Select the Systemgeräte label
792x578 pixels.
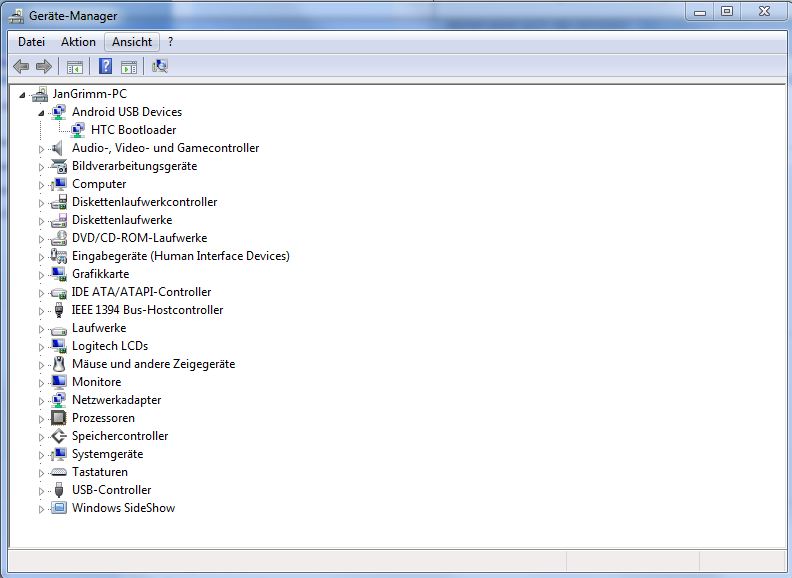click(x=108, y=454)
